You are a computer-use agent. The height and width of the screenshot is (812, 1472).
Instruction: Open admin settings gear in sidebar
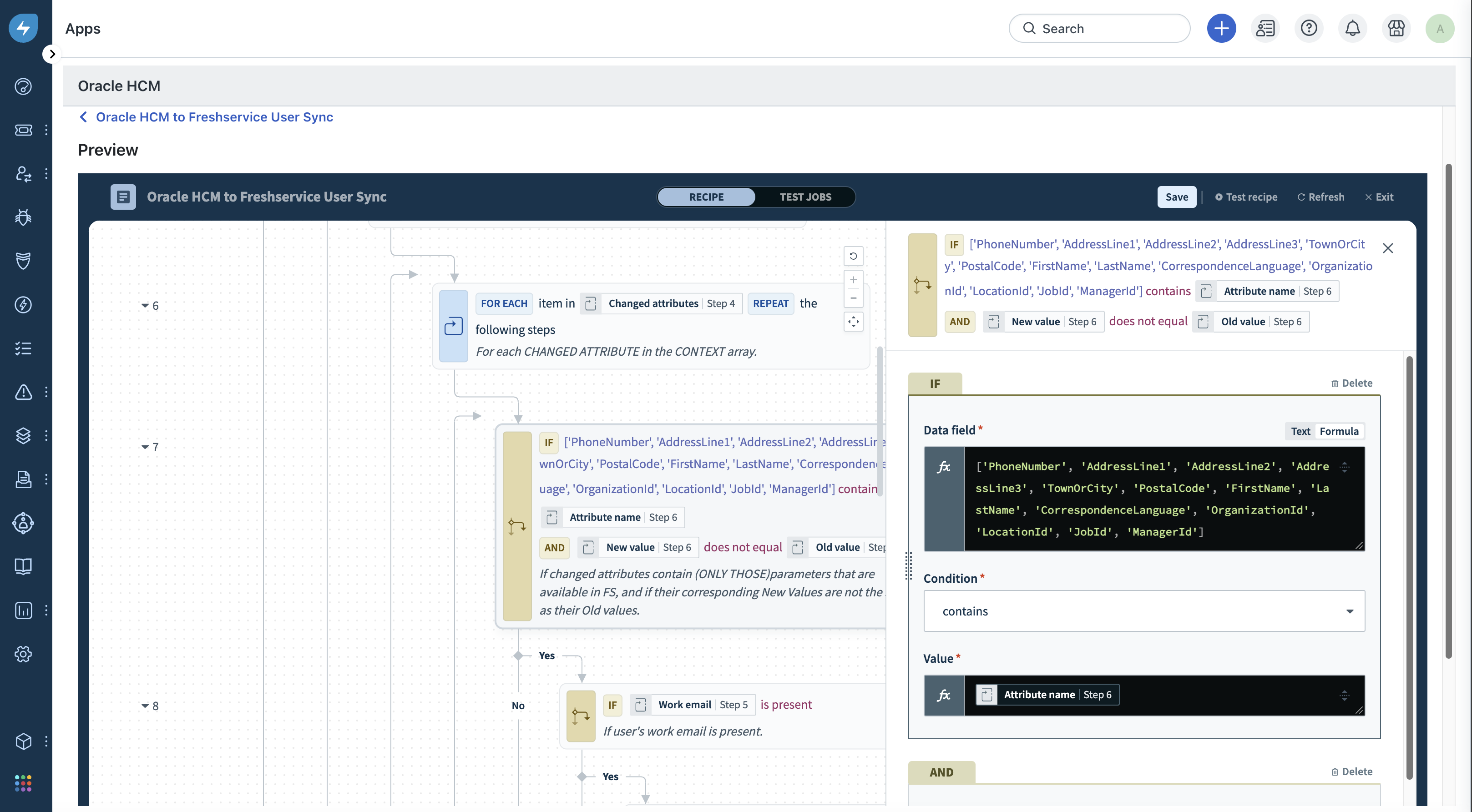click(x=23, y=654)
